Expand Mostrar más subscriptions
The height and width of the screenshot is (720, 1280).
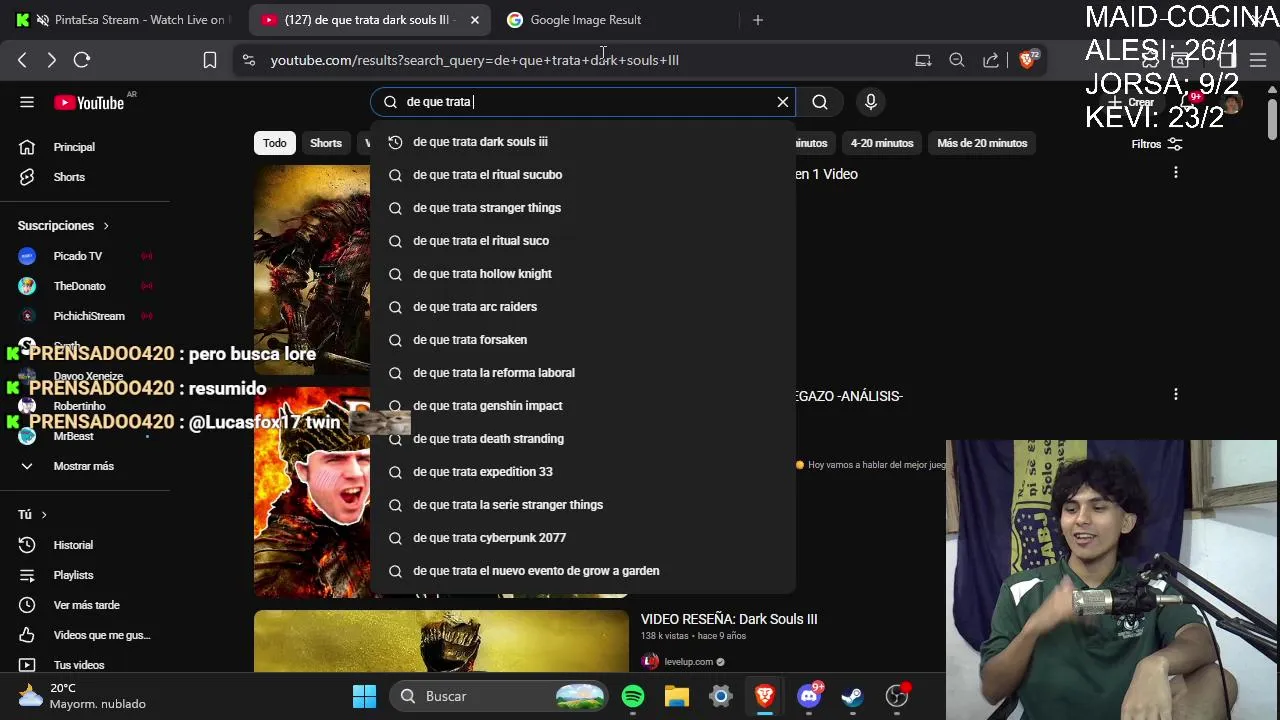(x=85, y=466)
